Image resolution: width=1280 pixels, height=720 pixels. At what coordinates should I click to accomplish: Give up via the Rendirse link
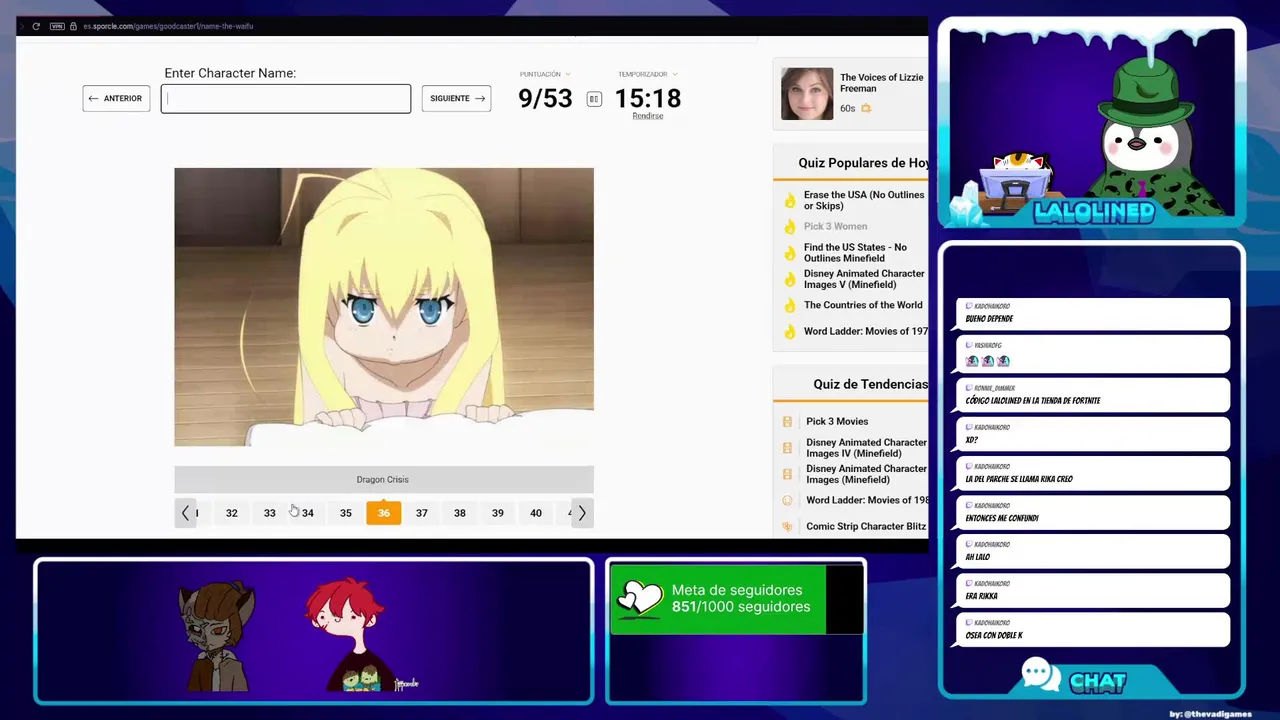(647, 116)
